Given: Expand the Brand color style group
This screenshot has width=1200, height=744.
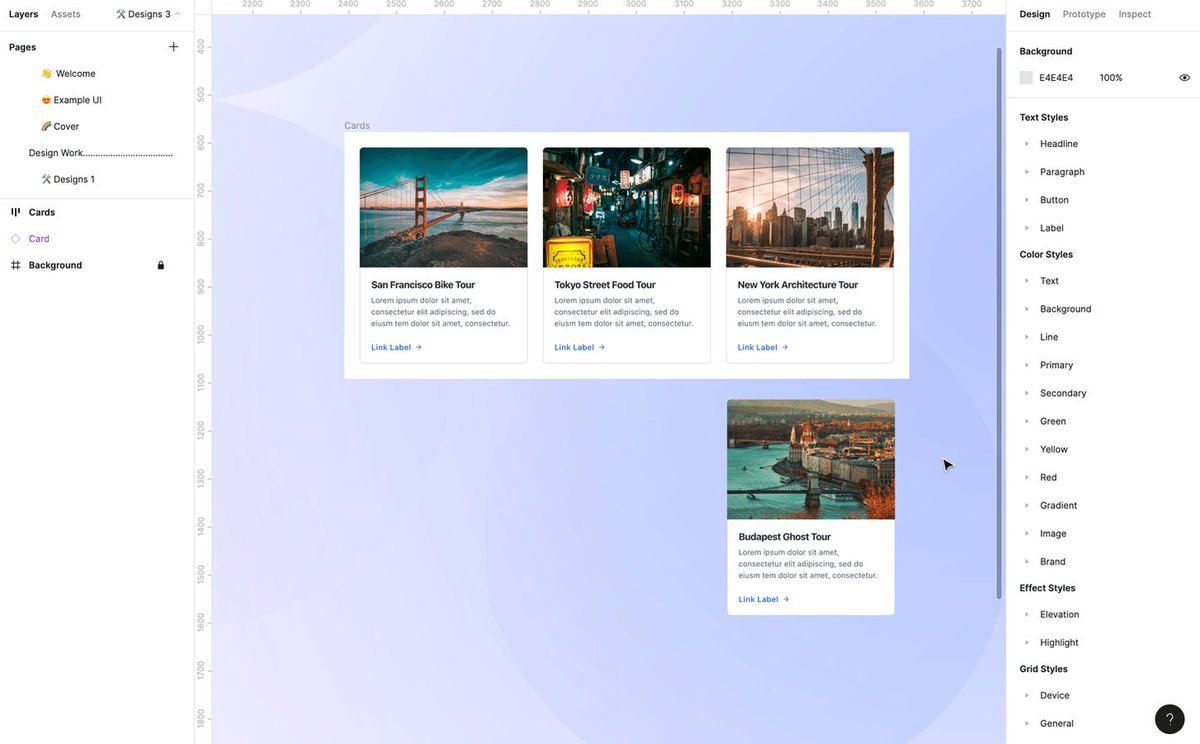Looking at the screenshot, I should tap(1027, 561).
